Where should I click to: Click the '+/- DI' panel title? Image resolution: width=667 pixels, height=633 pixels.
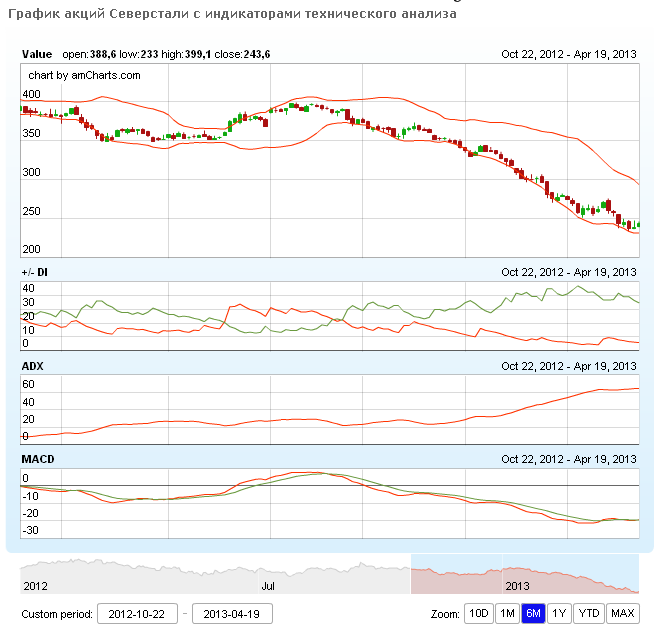pyautogui.click(x=34, y=272)
